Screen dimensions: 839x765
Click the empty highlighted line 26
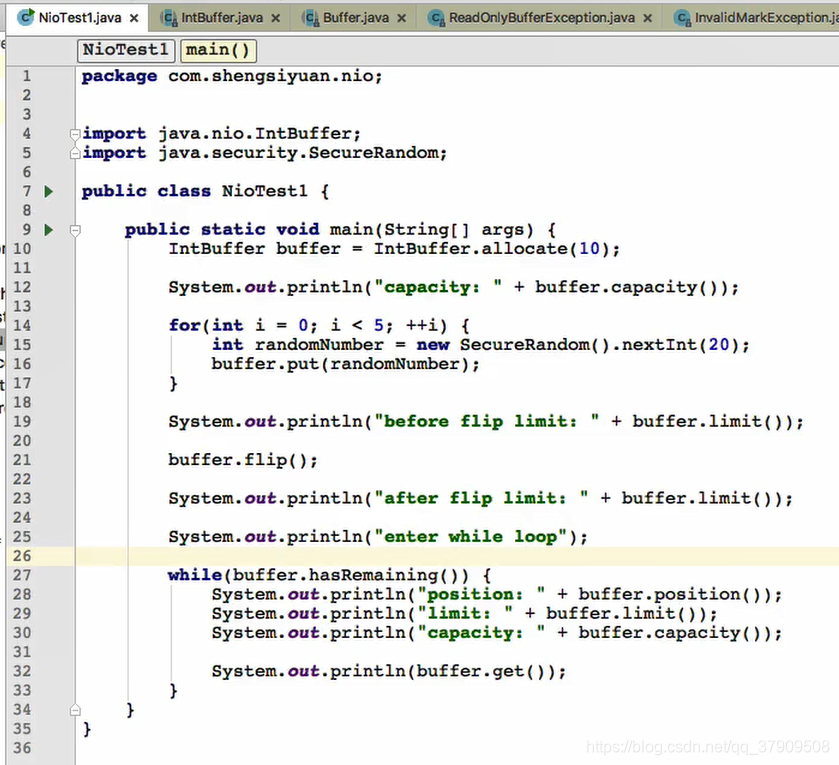coord(457,556)
